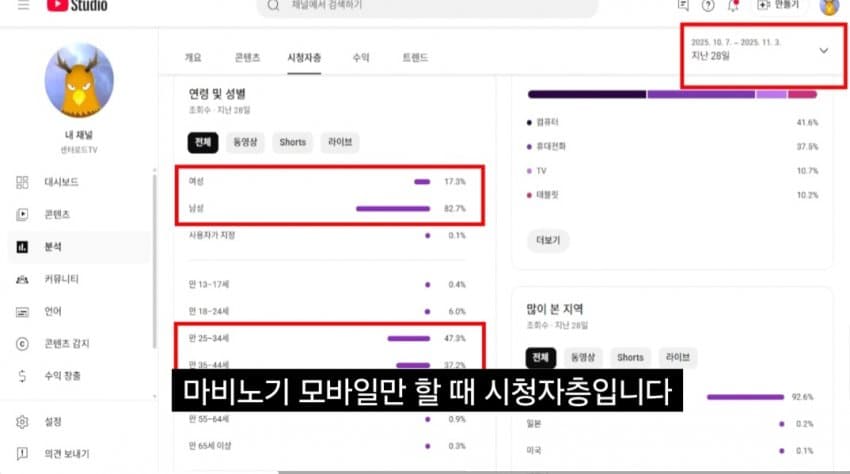Open the 만들기 create menu

[x=779, y=5]
